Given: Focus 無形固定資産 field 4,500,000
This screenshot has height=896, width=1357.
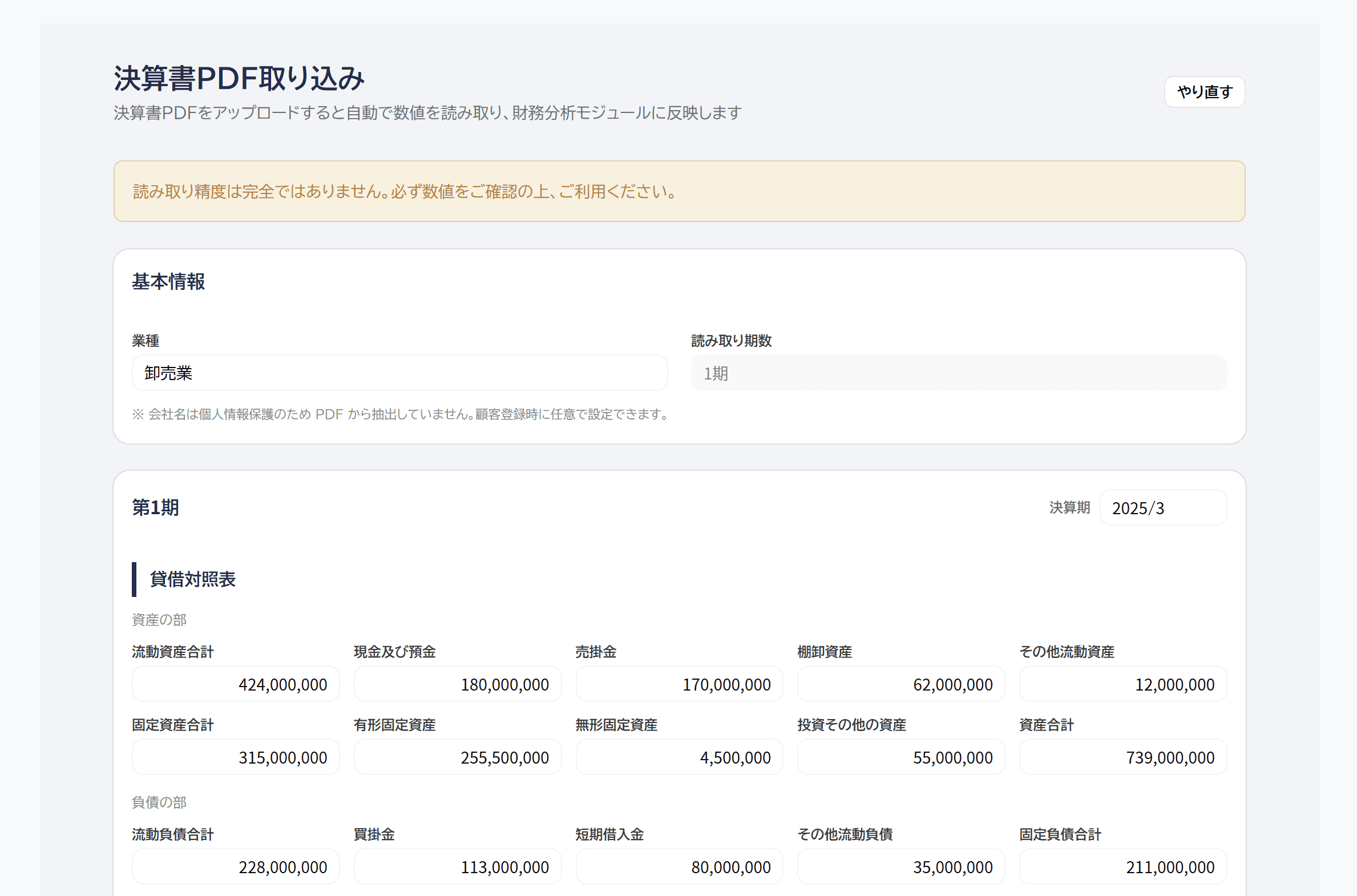Looking at the screenshot, I should coord(679,757).
